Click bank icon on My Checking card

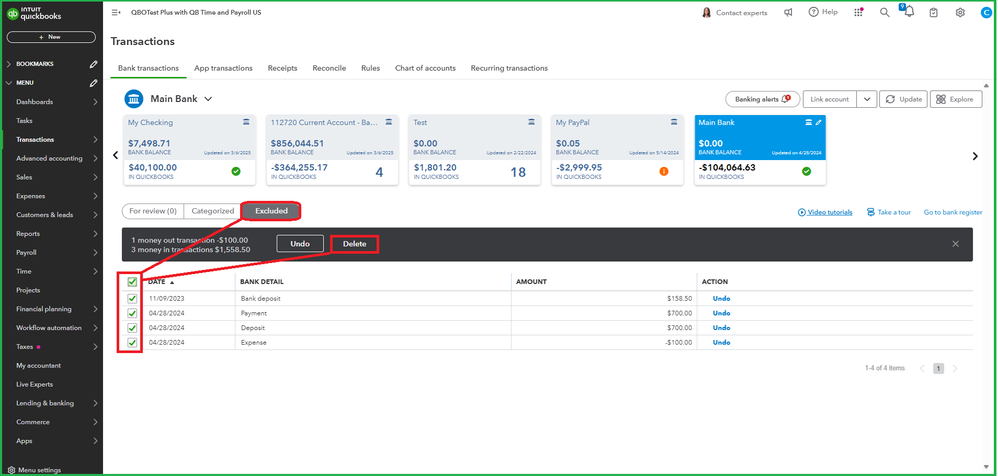pyautogui.click(x=246, y=122)
